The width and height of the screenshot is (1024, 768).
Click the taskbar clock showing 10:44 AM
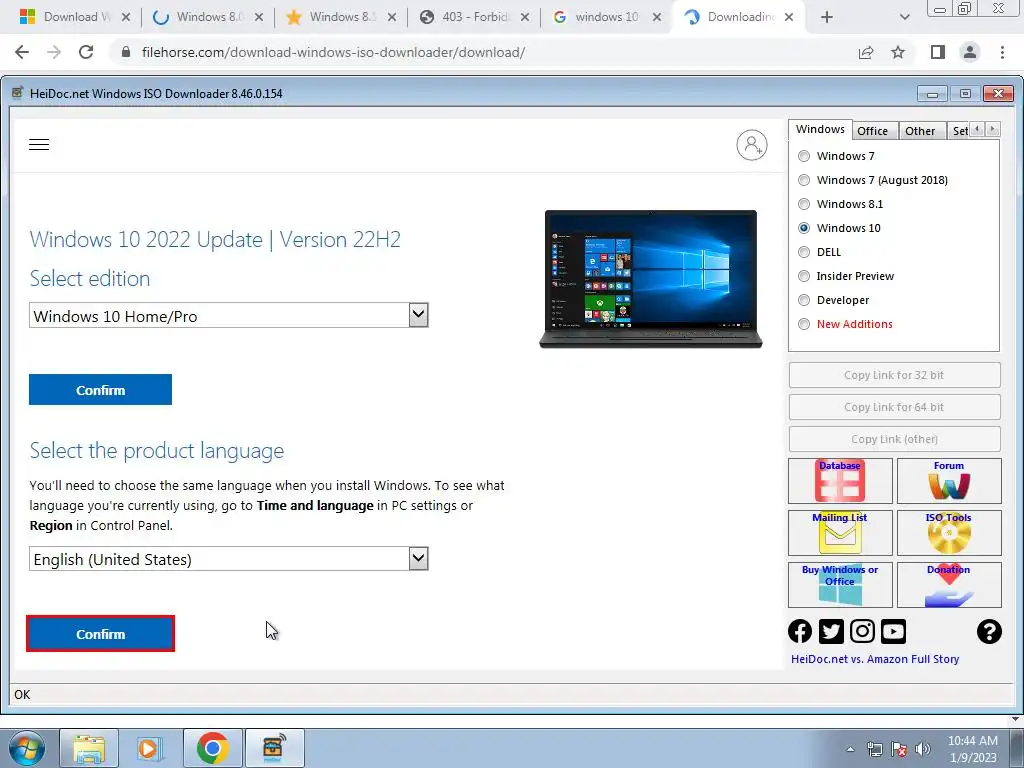coord(972,749)
